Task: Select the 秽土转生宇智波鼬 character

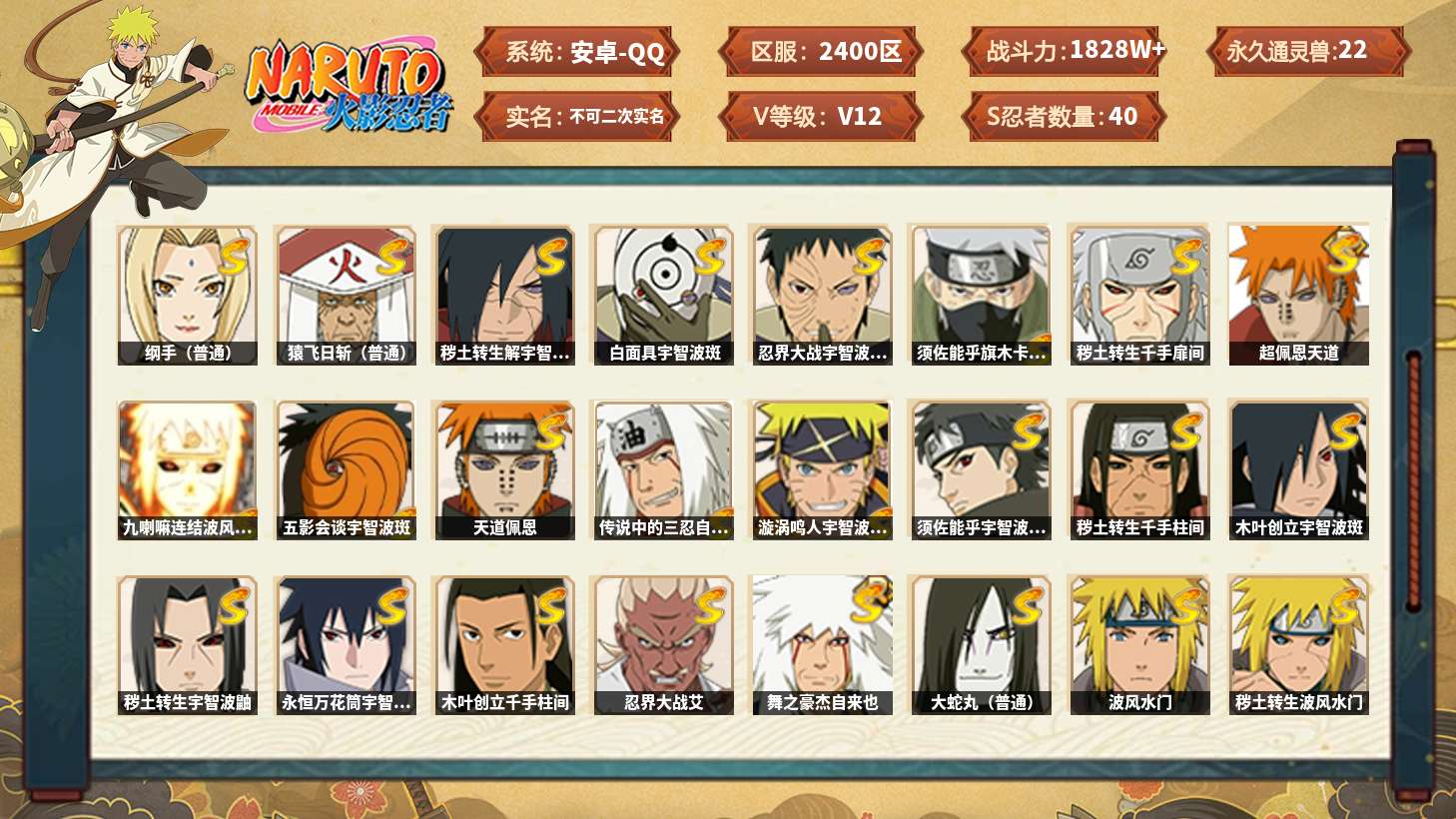Action: [x=187, y=645]
